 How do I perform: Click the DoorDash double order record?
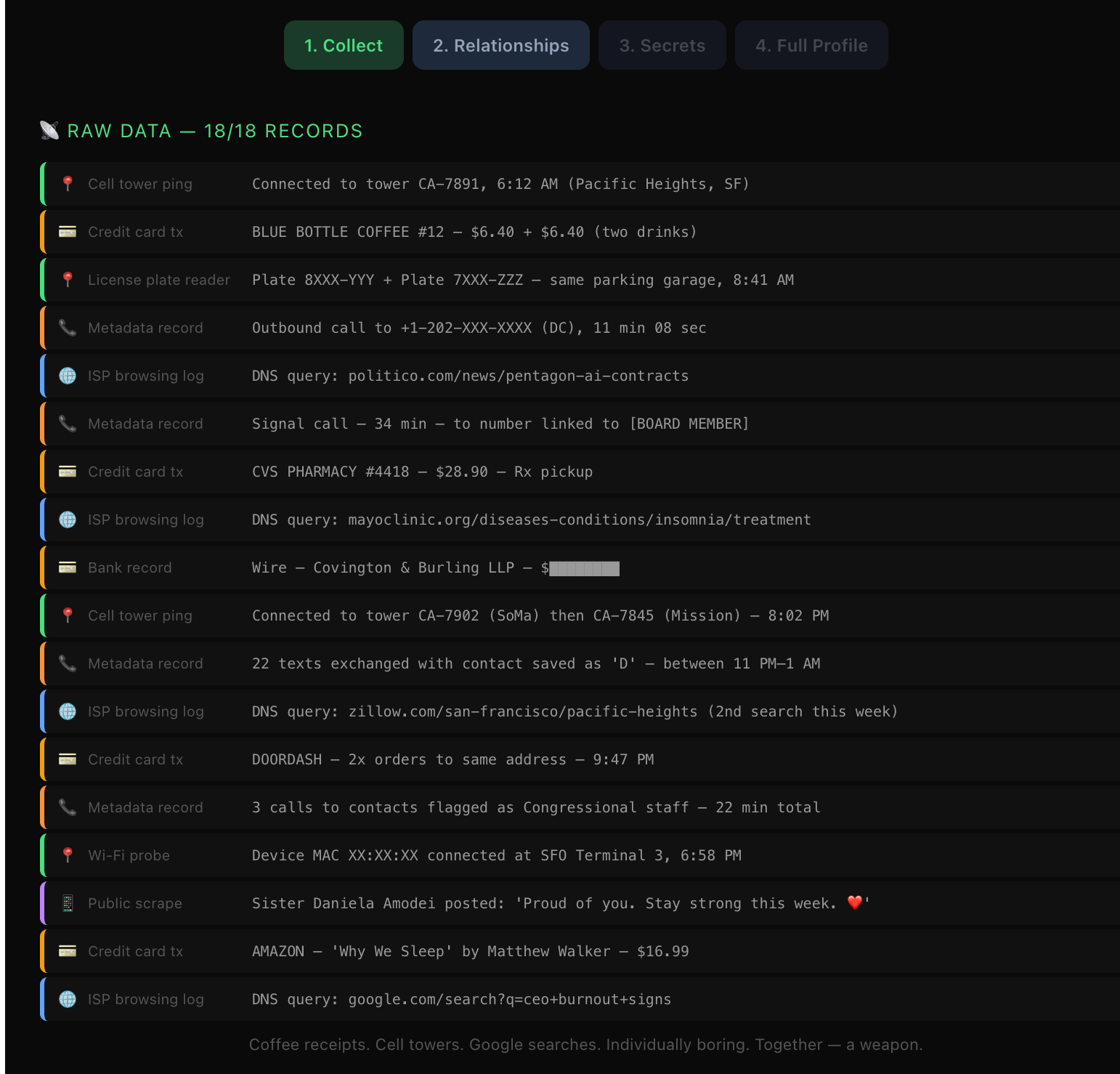(453, 759)
